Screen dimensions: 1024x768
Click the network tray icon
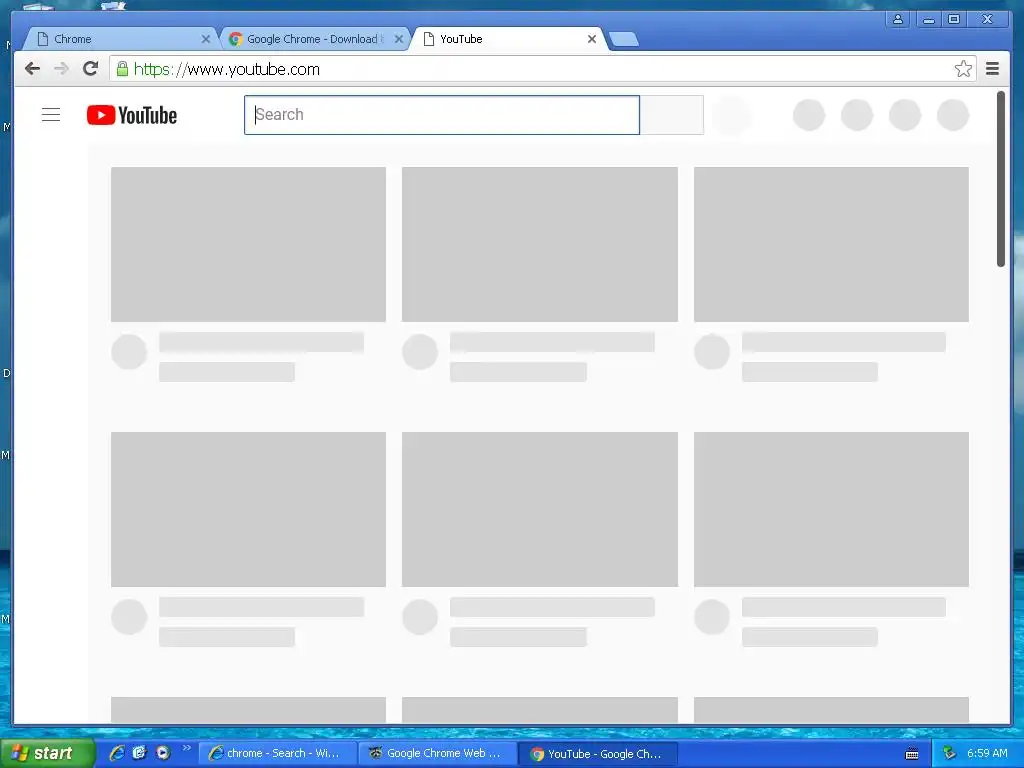point(950,753)
